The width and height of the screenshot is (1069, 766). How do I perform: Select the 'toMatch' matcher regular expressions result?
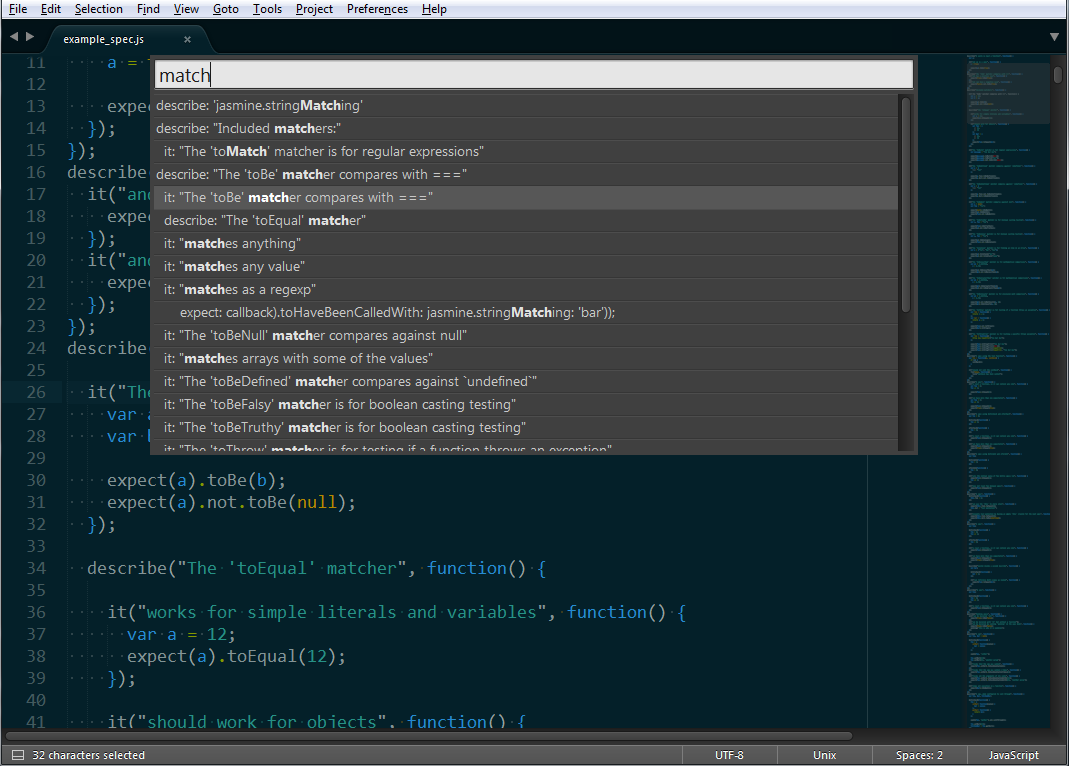coord(526,151)
